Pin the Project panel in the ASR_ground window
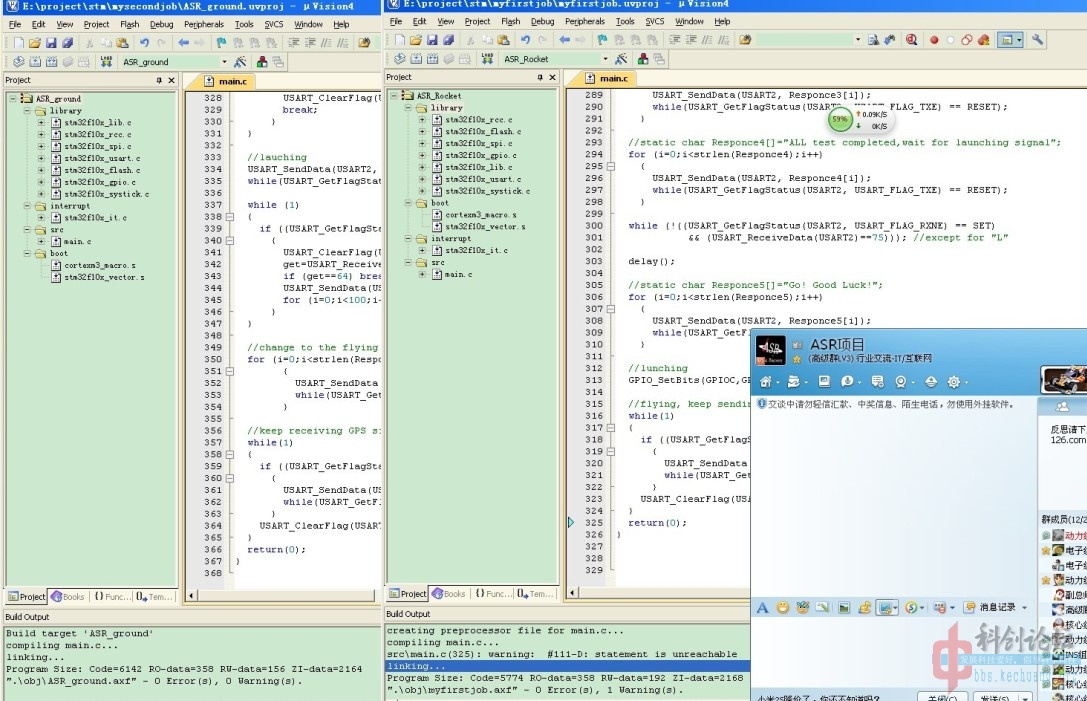 tap(159, 80)
